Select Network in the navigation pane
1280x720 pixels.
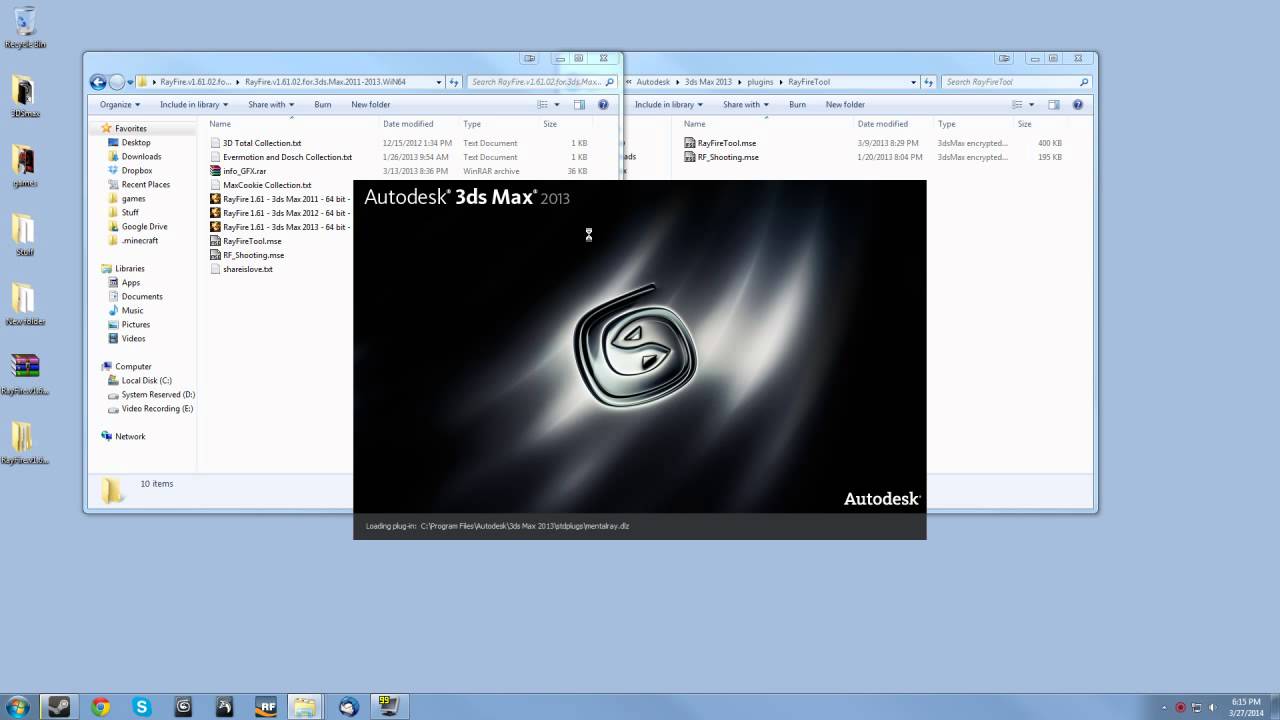(x=130, y=437)
